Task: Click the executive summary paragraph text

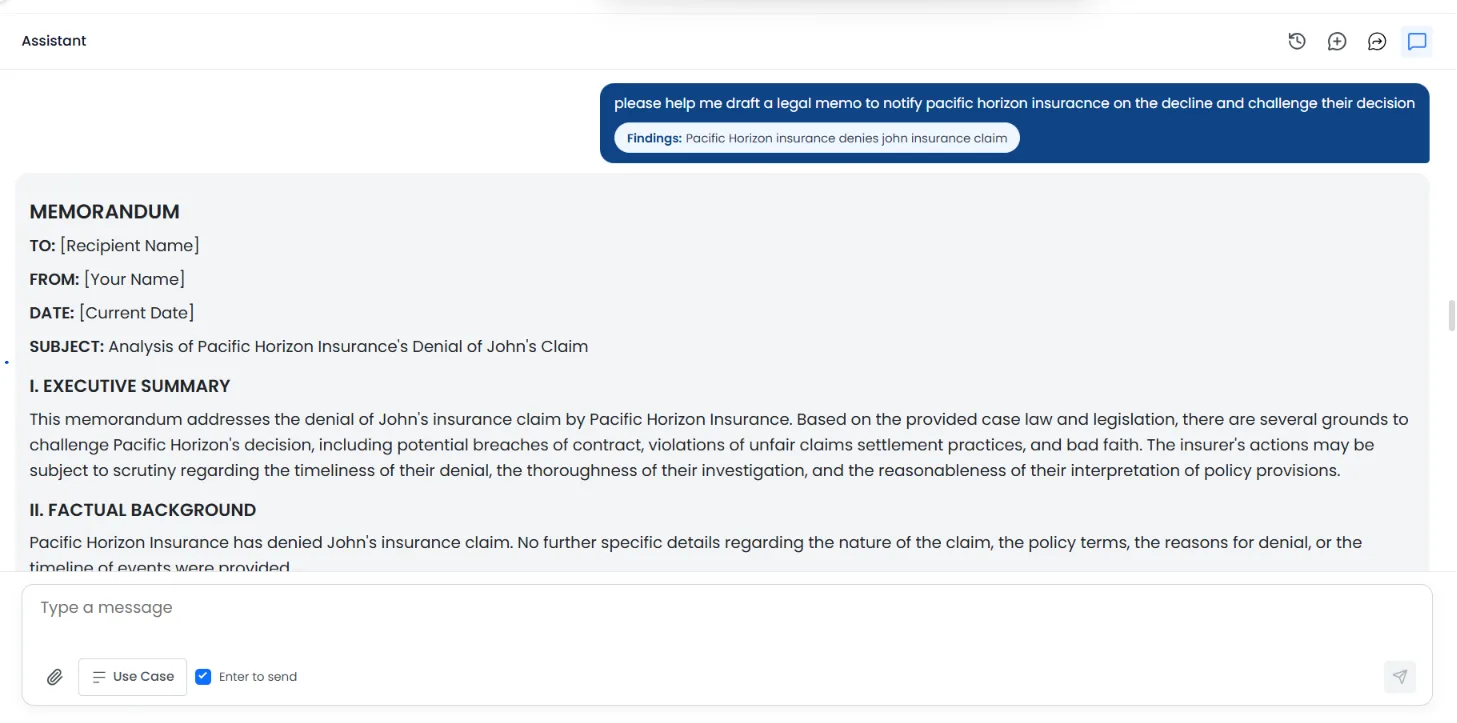Action: pyautogui.click(x=718, y=445)
